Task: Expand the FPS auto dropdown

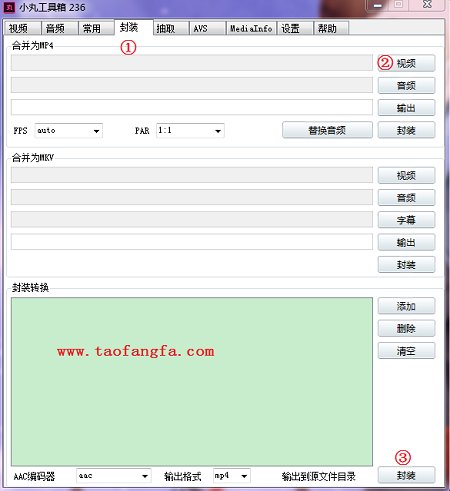Action: point(69,130)
